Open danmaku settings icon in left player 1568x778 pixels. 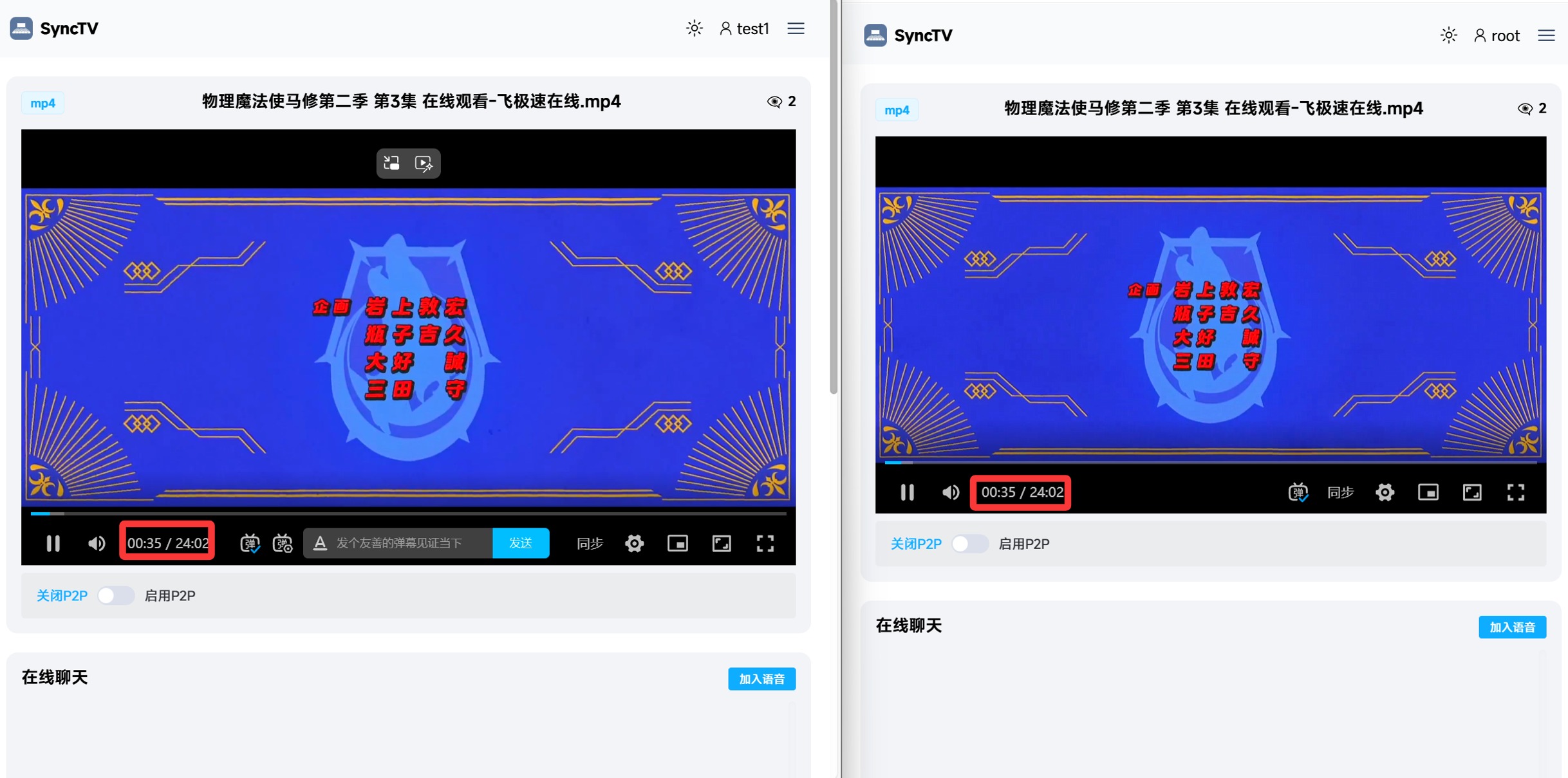[x=283, y=543]
